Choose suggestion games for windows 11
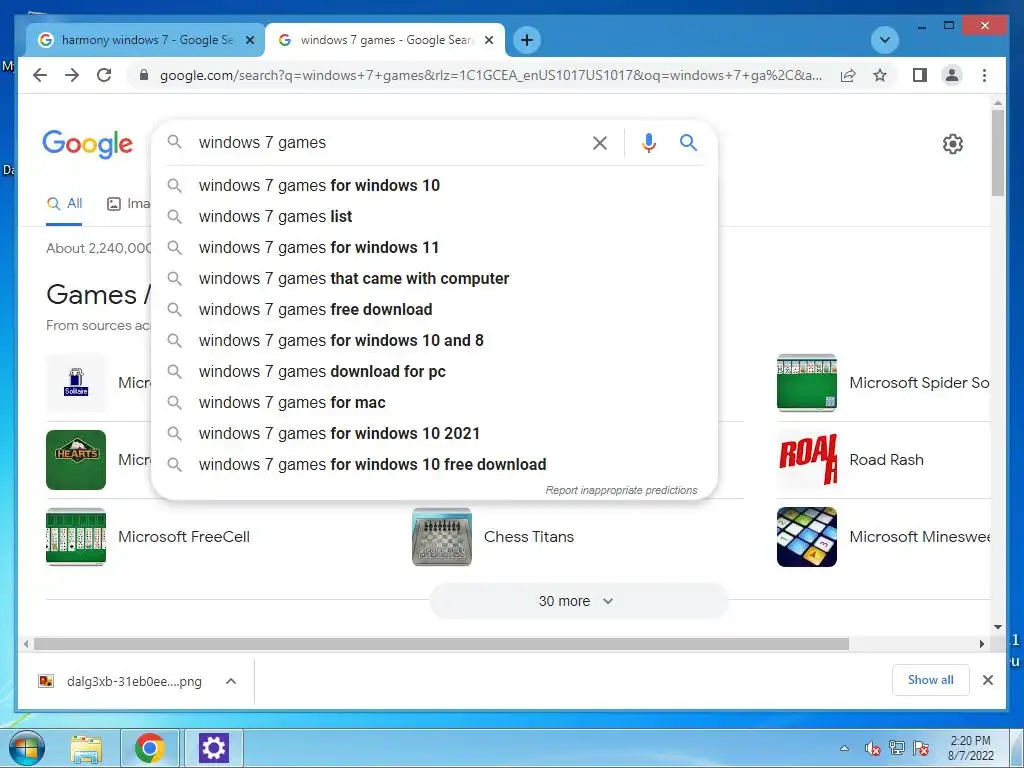Viewport: 1024px width, 768px height. 434,248
